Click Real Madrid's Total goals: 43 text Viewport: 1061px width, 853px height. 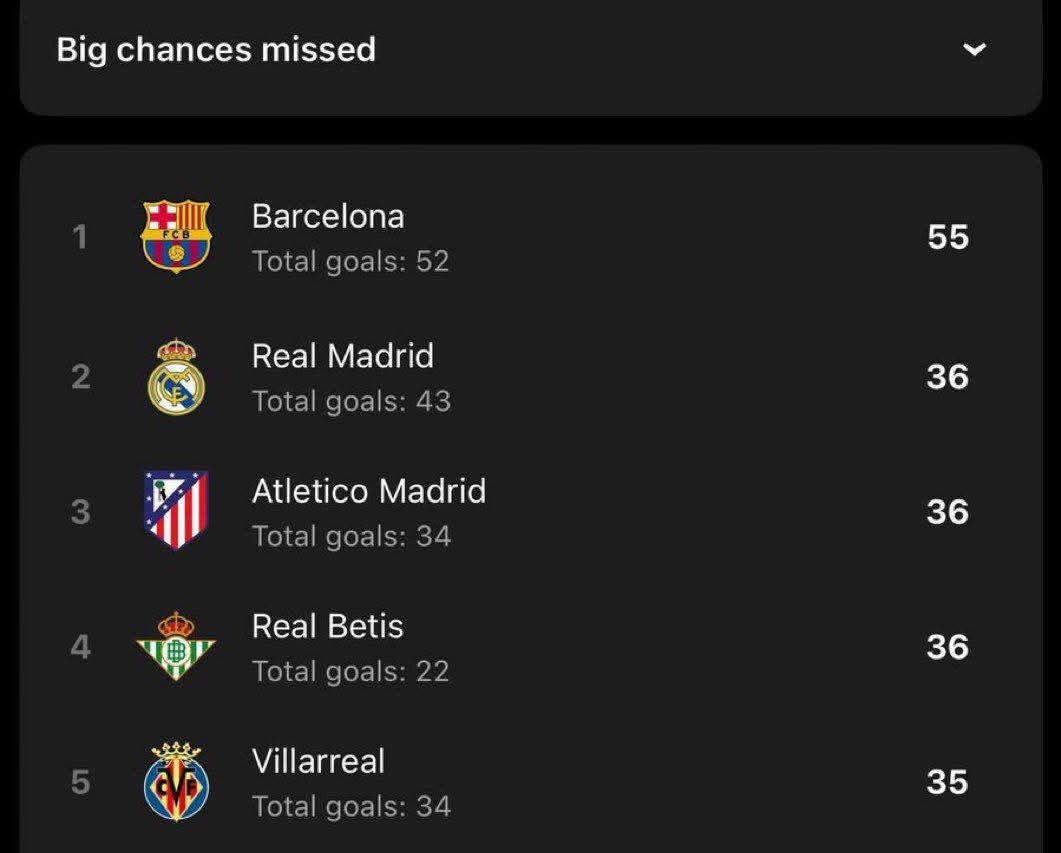[x=351, y=402]
